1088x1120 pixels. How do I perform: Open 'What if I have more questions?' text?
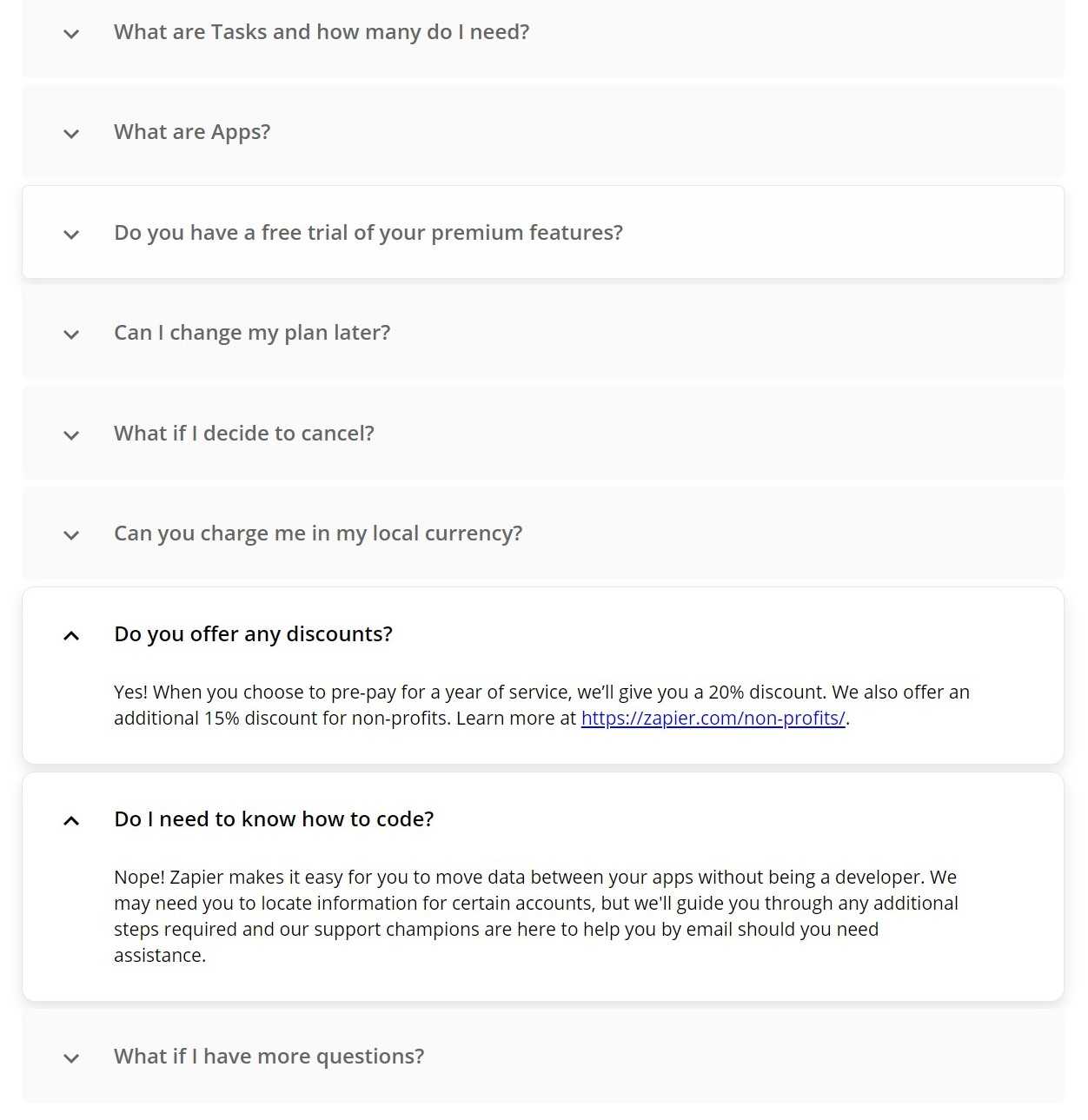(x=269, y=1057)
